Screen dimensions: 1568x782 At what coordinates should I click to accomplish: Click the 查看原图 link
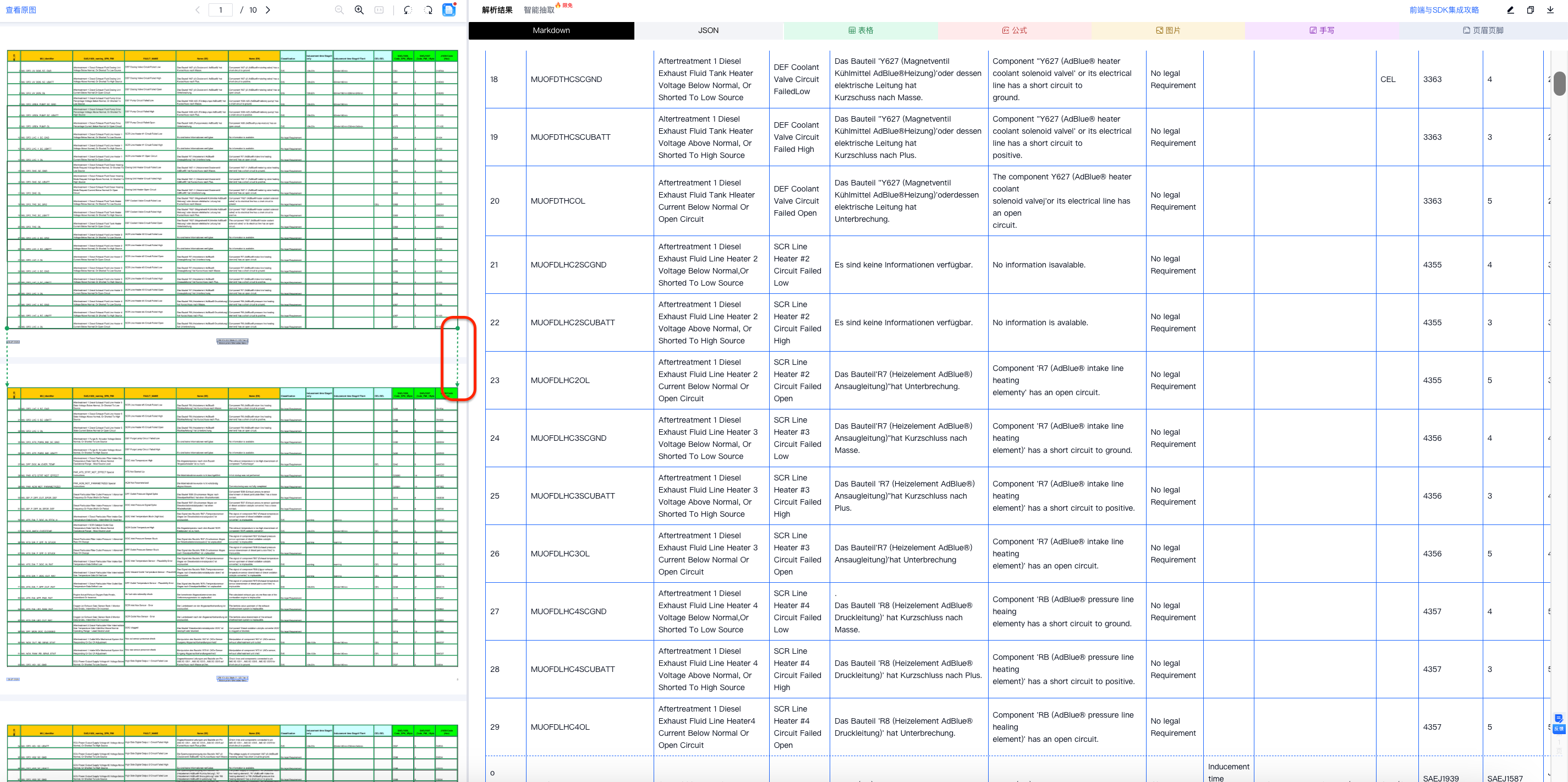coord(21,10)
